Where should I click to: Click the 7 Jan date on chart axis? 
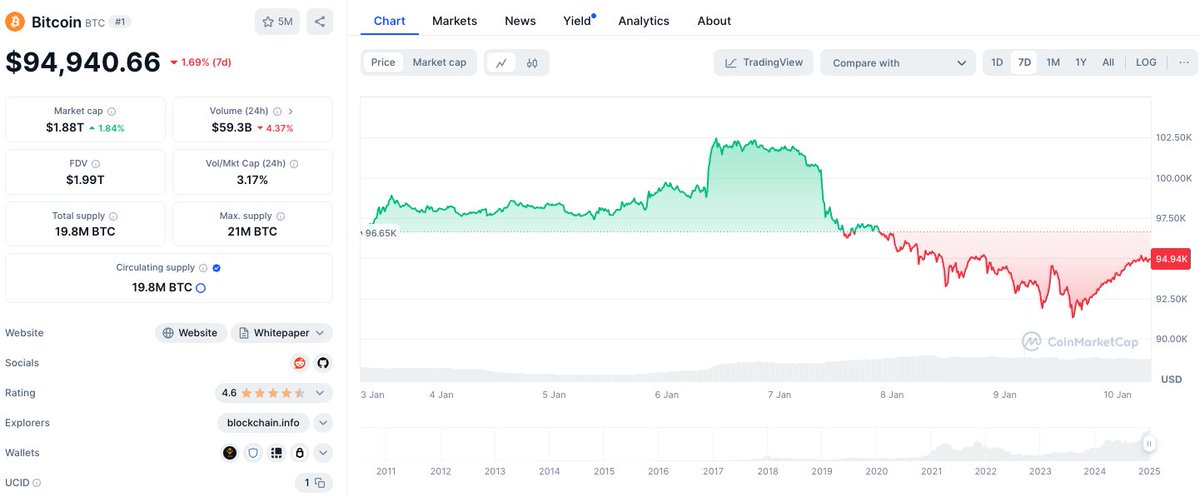click(x=778, y=395)
